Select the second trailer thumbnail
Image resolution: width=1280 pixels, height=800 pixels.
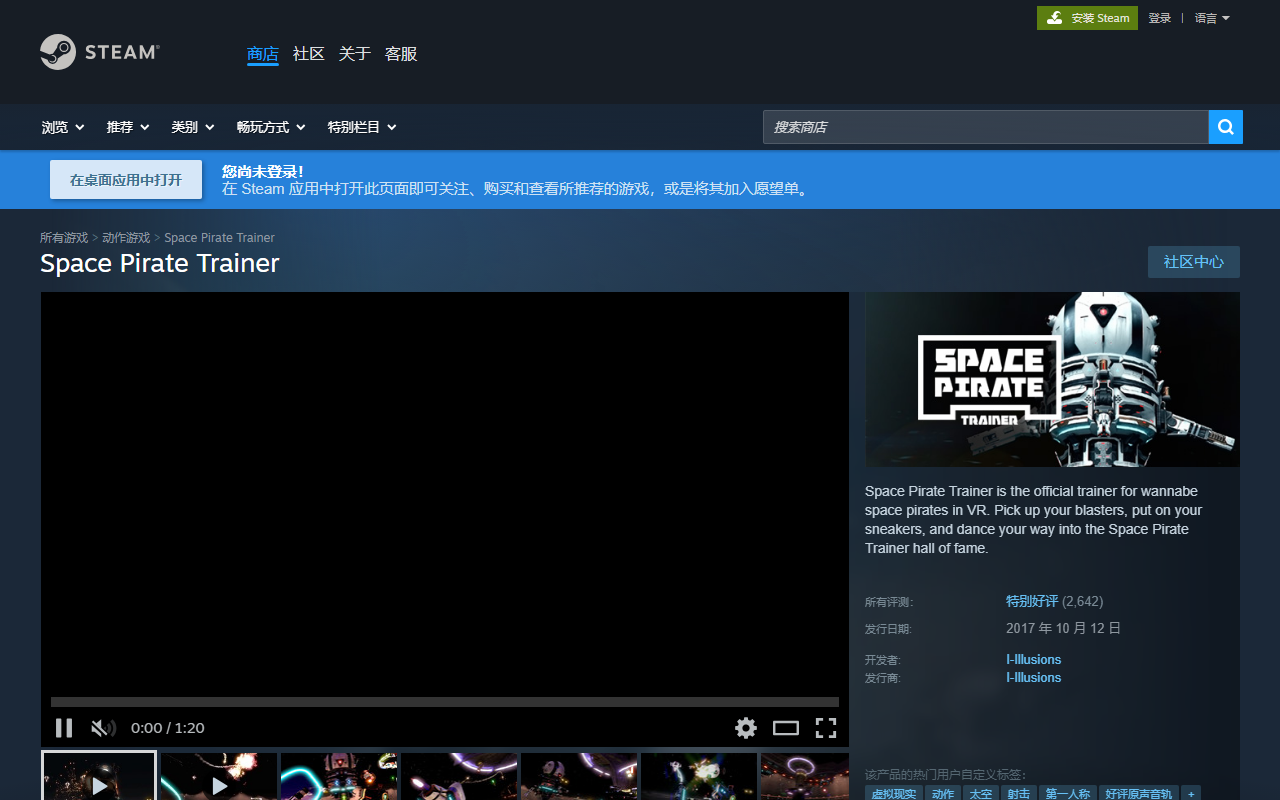click(x=219, y=776)
